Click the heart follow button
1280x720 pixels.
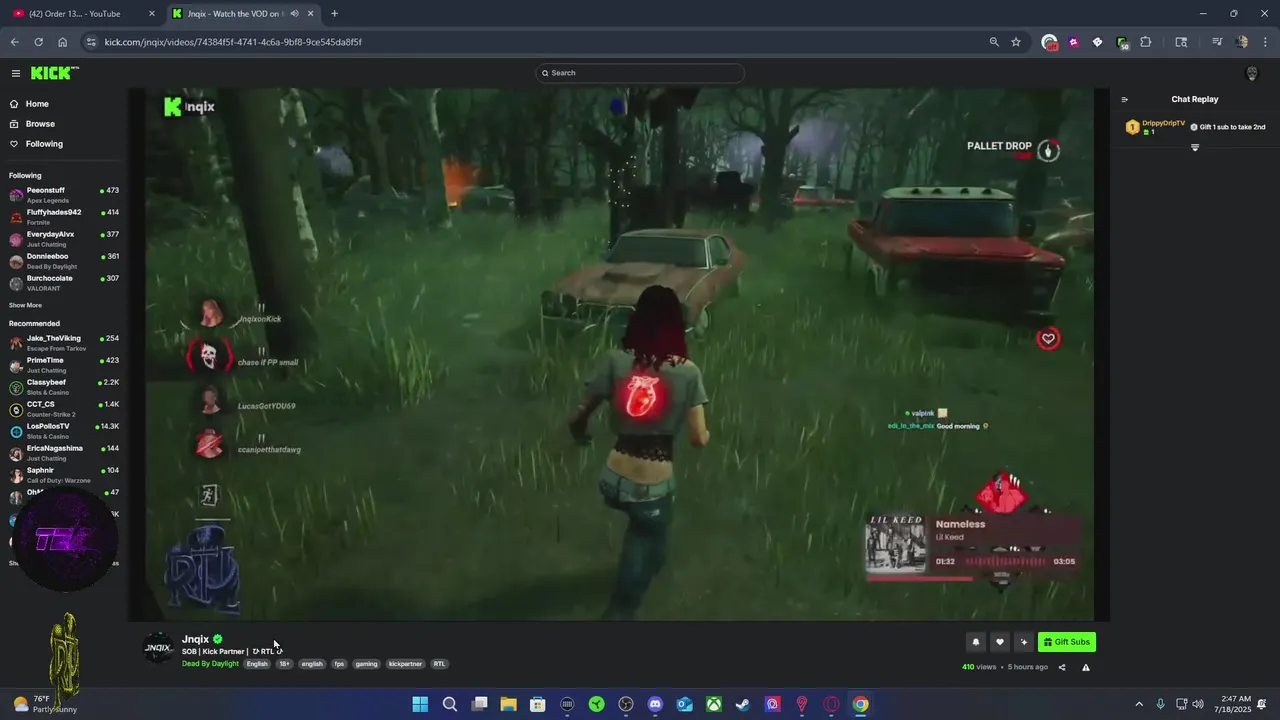[x=999, y=642]
